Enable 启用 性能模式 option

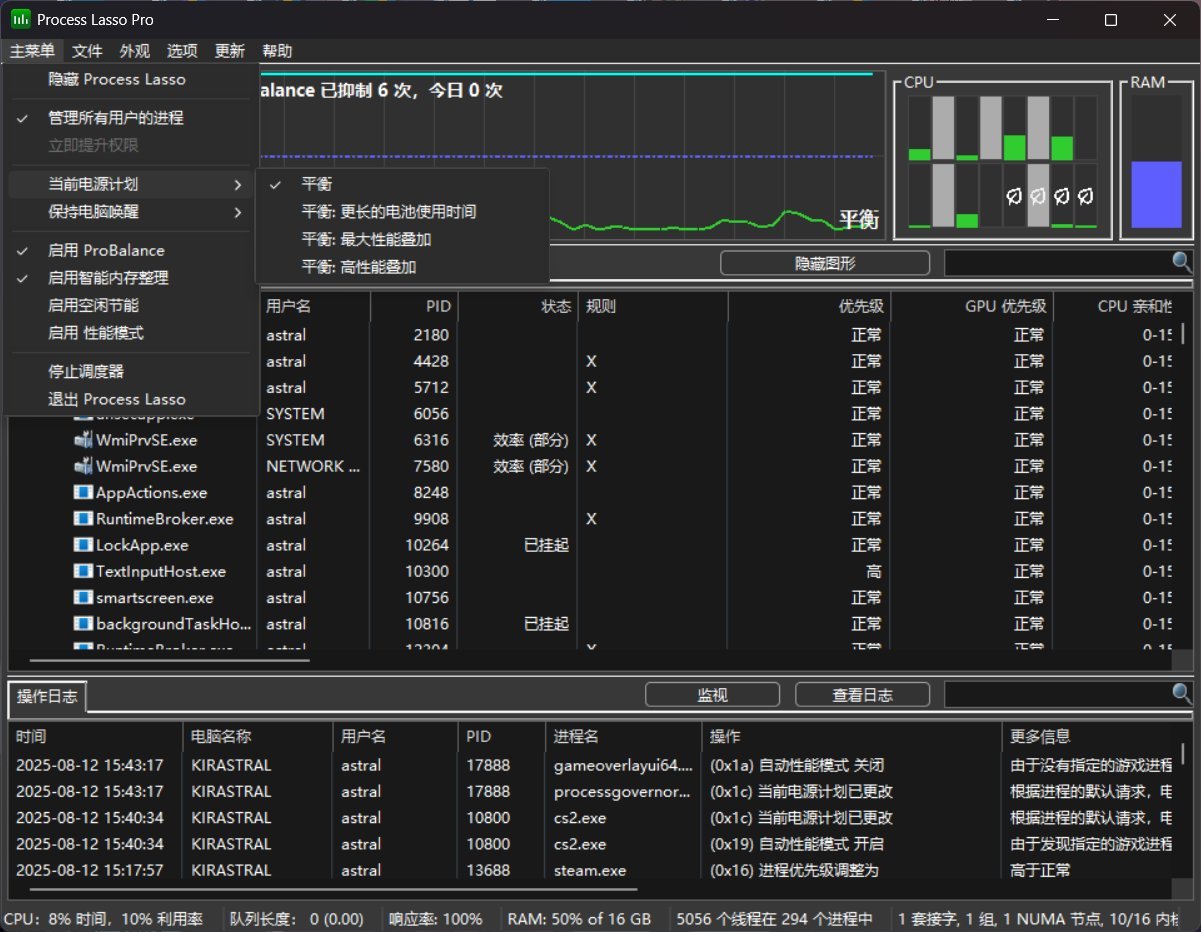click(130, 333)
